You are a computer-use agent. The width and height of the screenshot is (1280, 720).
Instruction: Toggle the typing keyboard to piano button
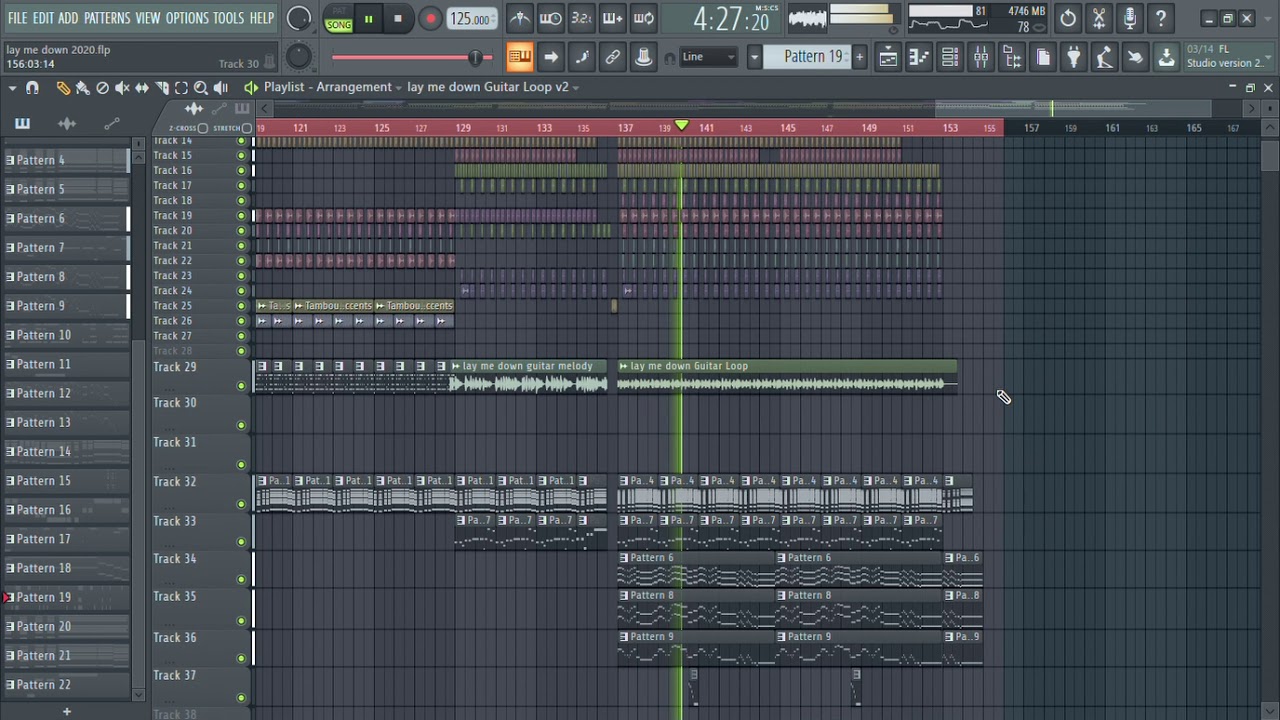[519, 57]
